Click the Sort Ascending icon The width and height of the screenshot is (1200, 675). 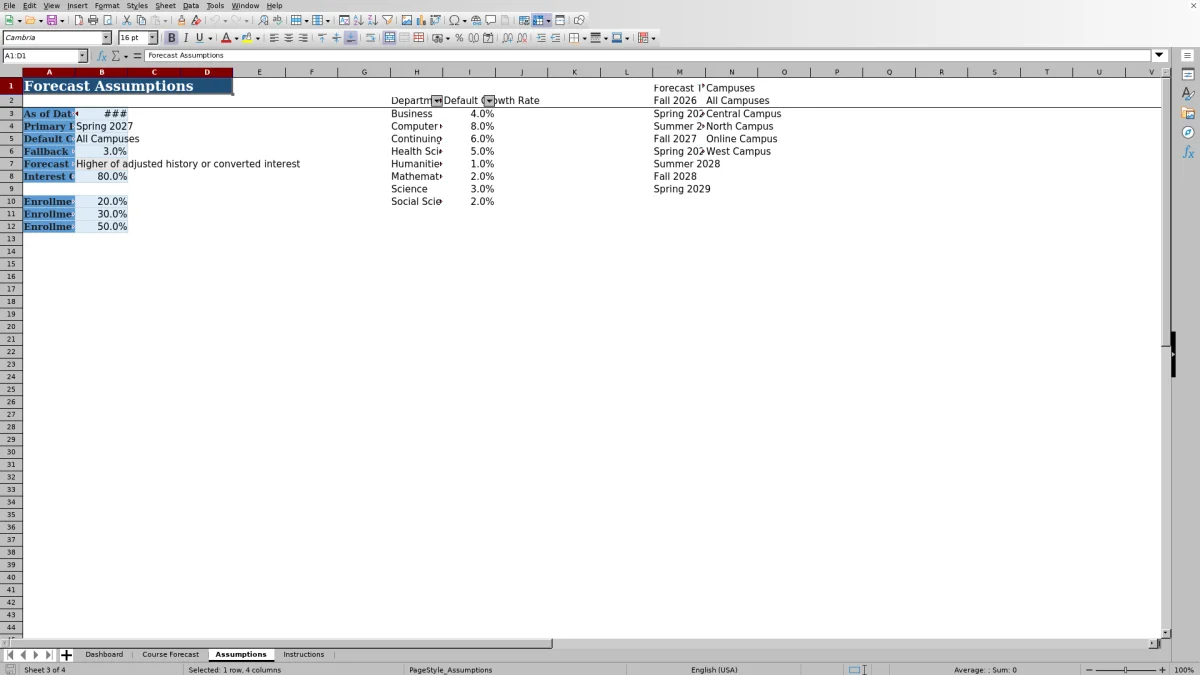tap(358, 20)
